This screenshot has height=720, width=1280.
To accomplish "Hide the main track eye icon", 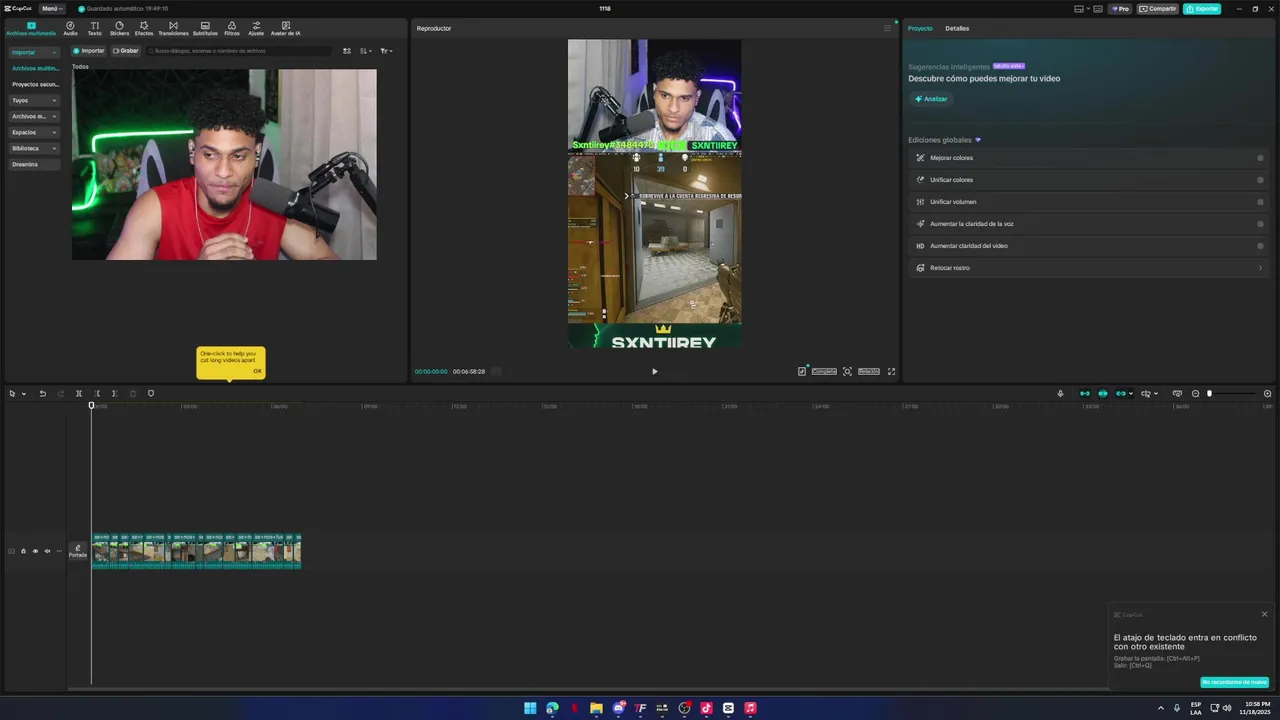I will [x=35, y=551].
